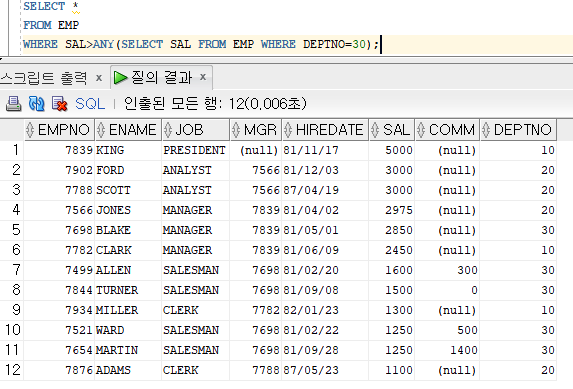Image resolution: width=573 pixels, height=389 pixels.
Task: Select the JONES name cell
Action: coord(128,210)
